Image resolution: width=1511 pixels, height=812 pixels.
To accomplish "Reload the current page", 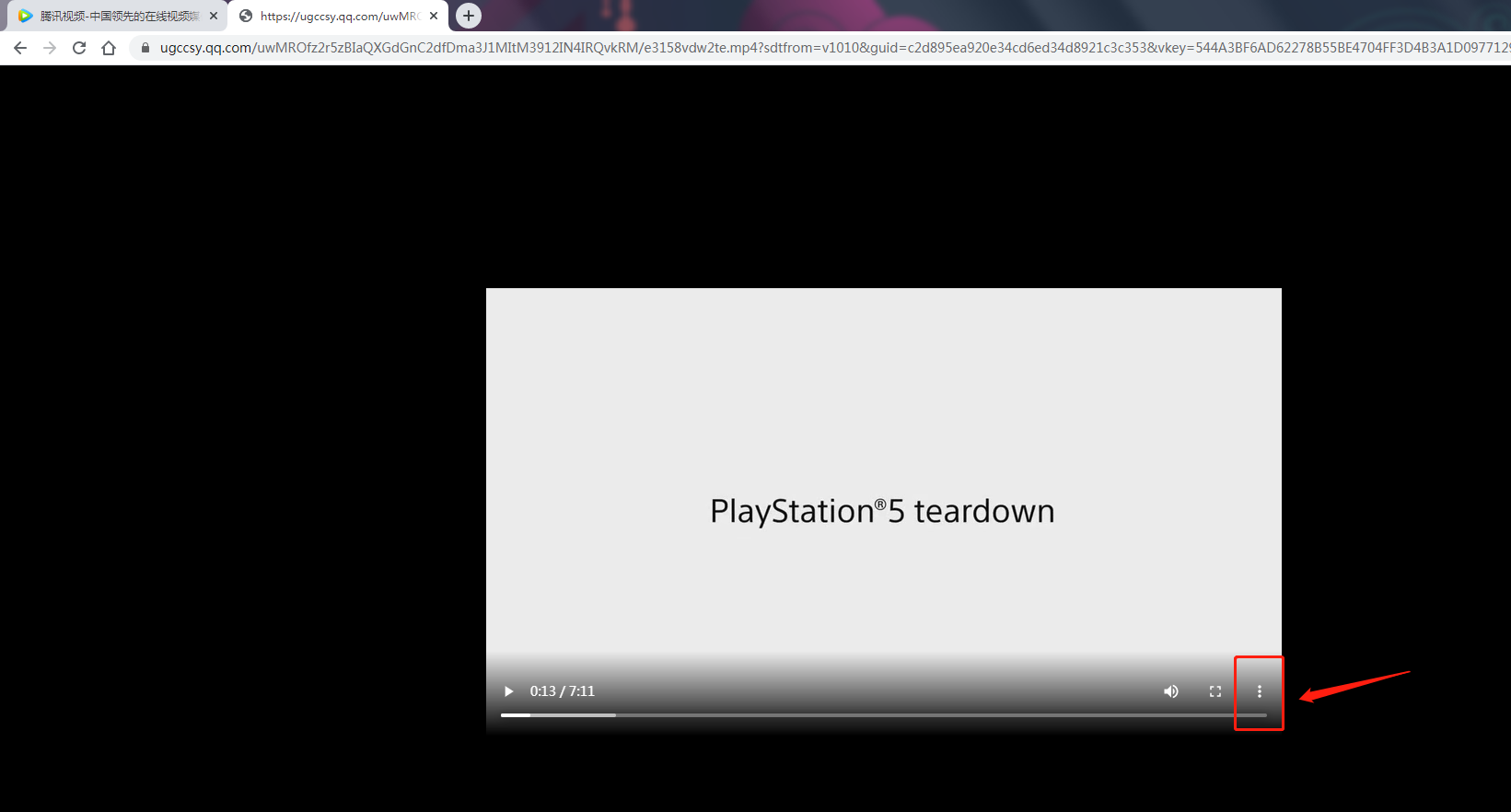I will pyautogui.click(x=79, y=48).
